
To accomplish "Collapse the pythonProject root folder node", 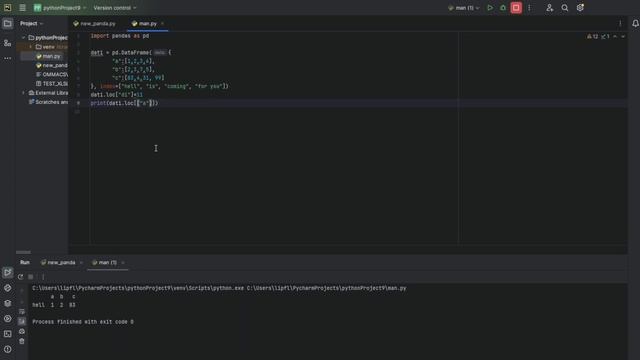I will 23,38.
